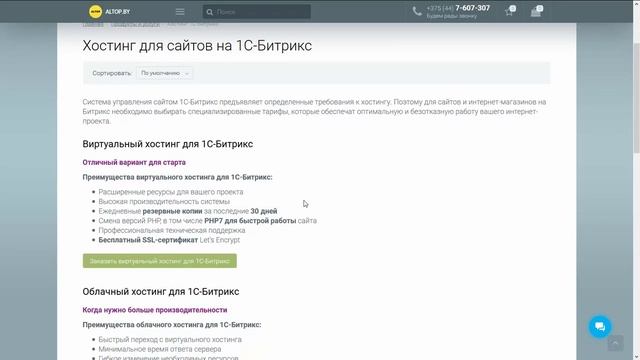This screenshot has height=360, width=640.
Task: Click 'Хостинг для сайтов на 1С-Битрикс' heading
Action: tap(197, 45)
